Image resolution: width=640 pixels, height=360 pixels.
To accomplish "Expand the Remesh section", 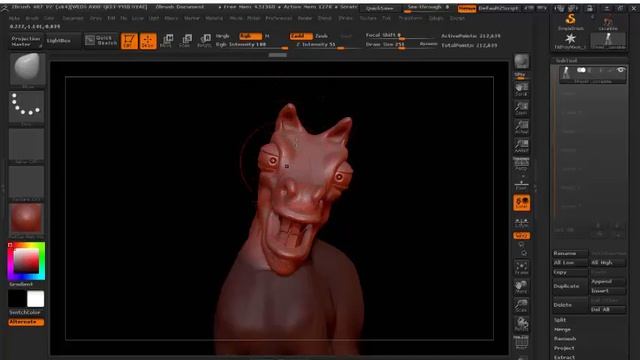I will (x=565, y=339).
